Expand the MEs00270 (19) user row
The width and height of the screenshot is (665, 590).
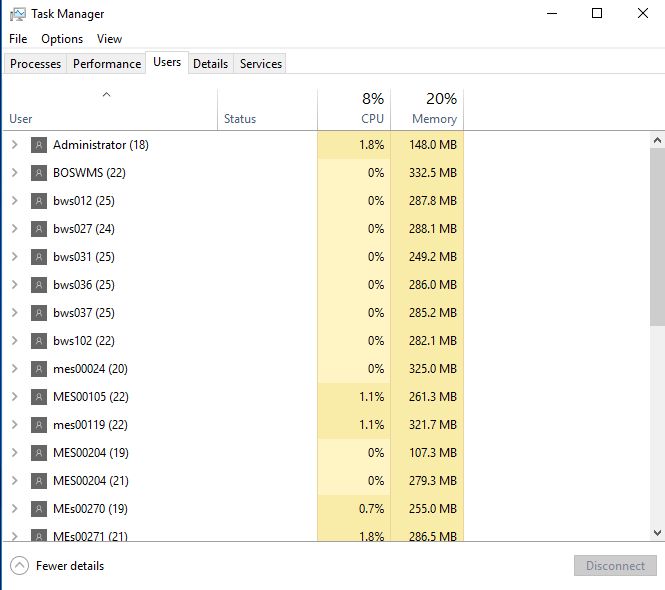click(14, 509)
